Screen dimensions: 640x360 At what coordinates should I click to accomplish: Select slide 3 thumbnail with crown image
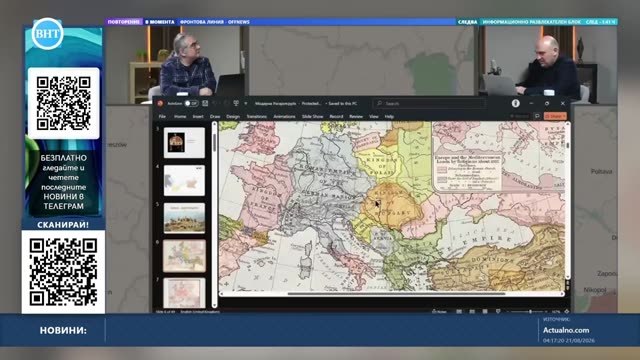tap(184, 142)
